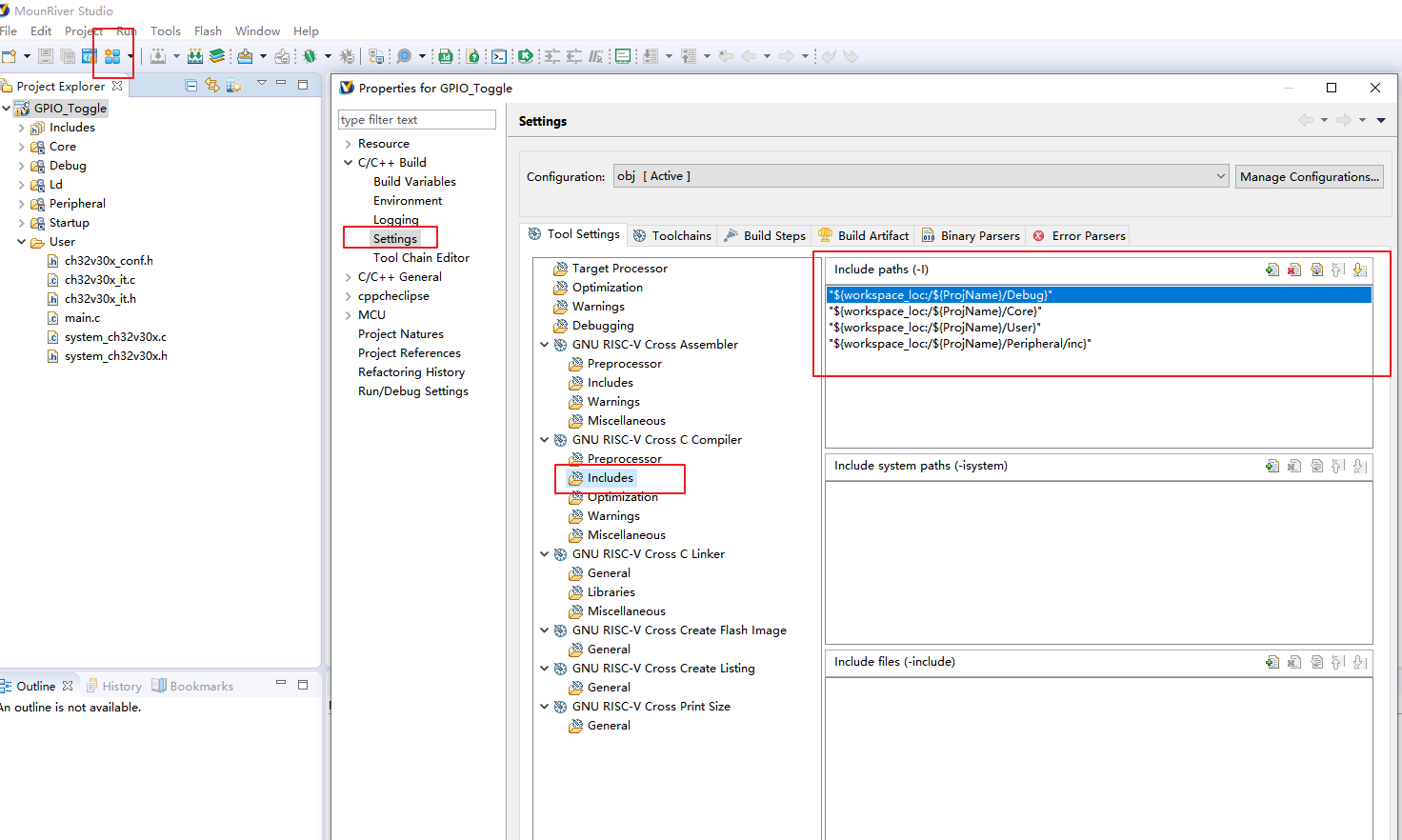The width and height of the screenshot is (1402, 840).
Task: Collapse GNU RISC-V Cross C Compiler node
Action: coord(545,440)
